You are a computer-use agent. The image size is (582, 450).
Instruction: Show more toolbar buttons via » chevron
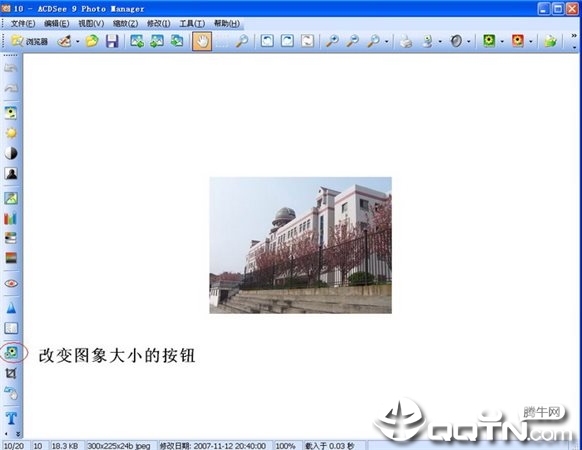coord(574,36)
